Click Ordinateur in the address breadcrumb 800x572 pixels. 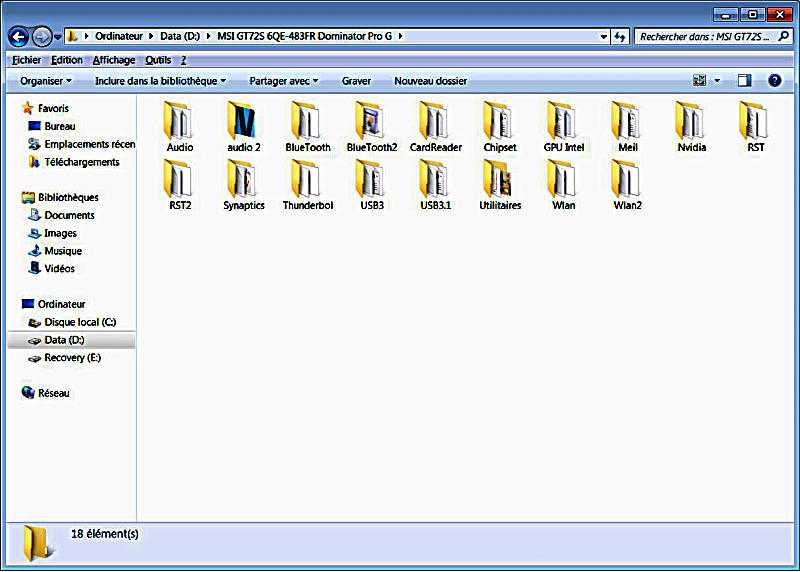[x=119, y=36]
